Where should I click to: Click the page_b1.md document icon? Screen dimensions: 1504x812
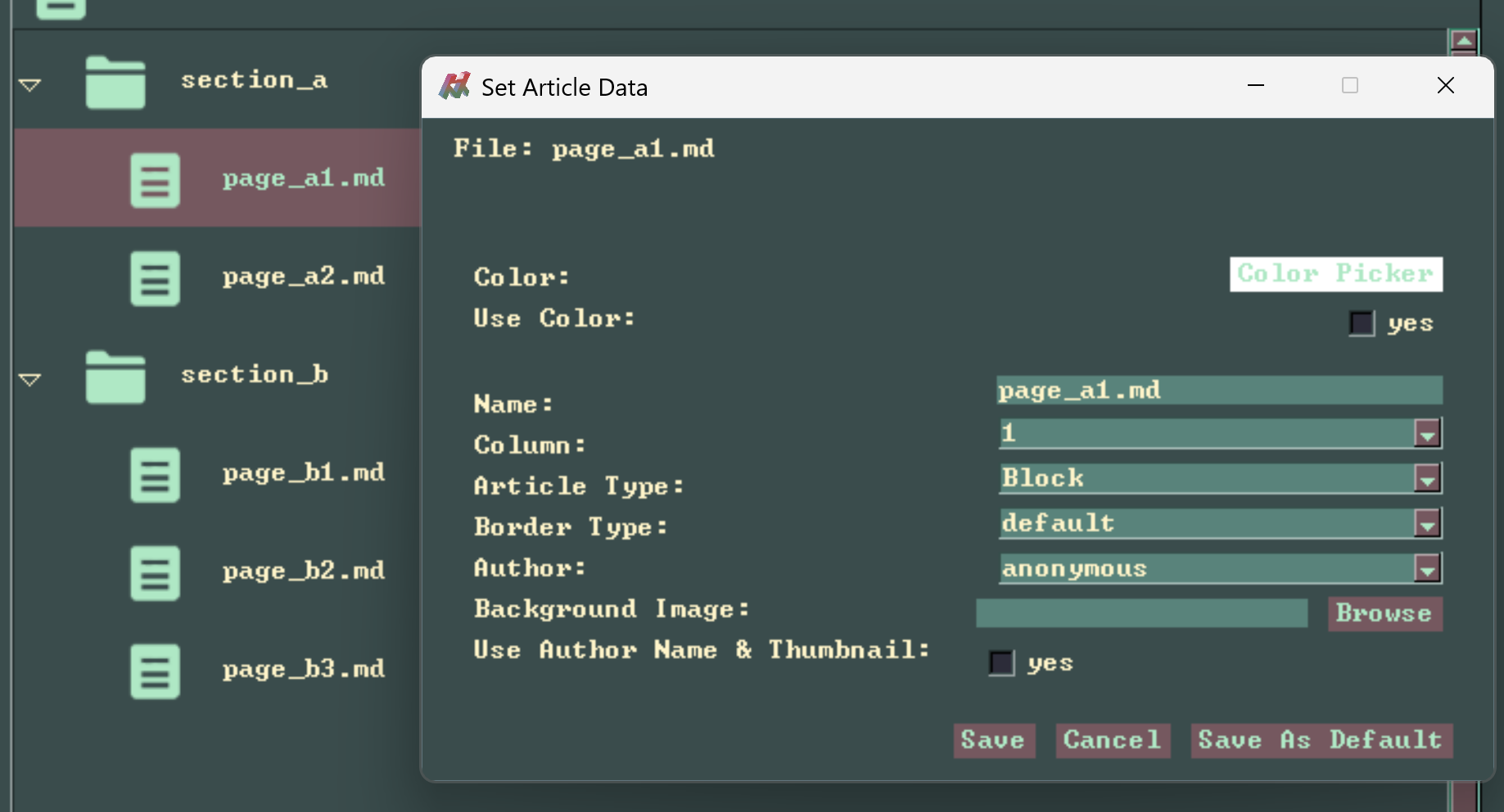click(155, 475)
